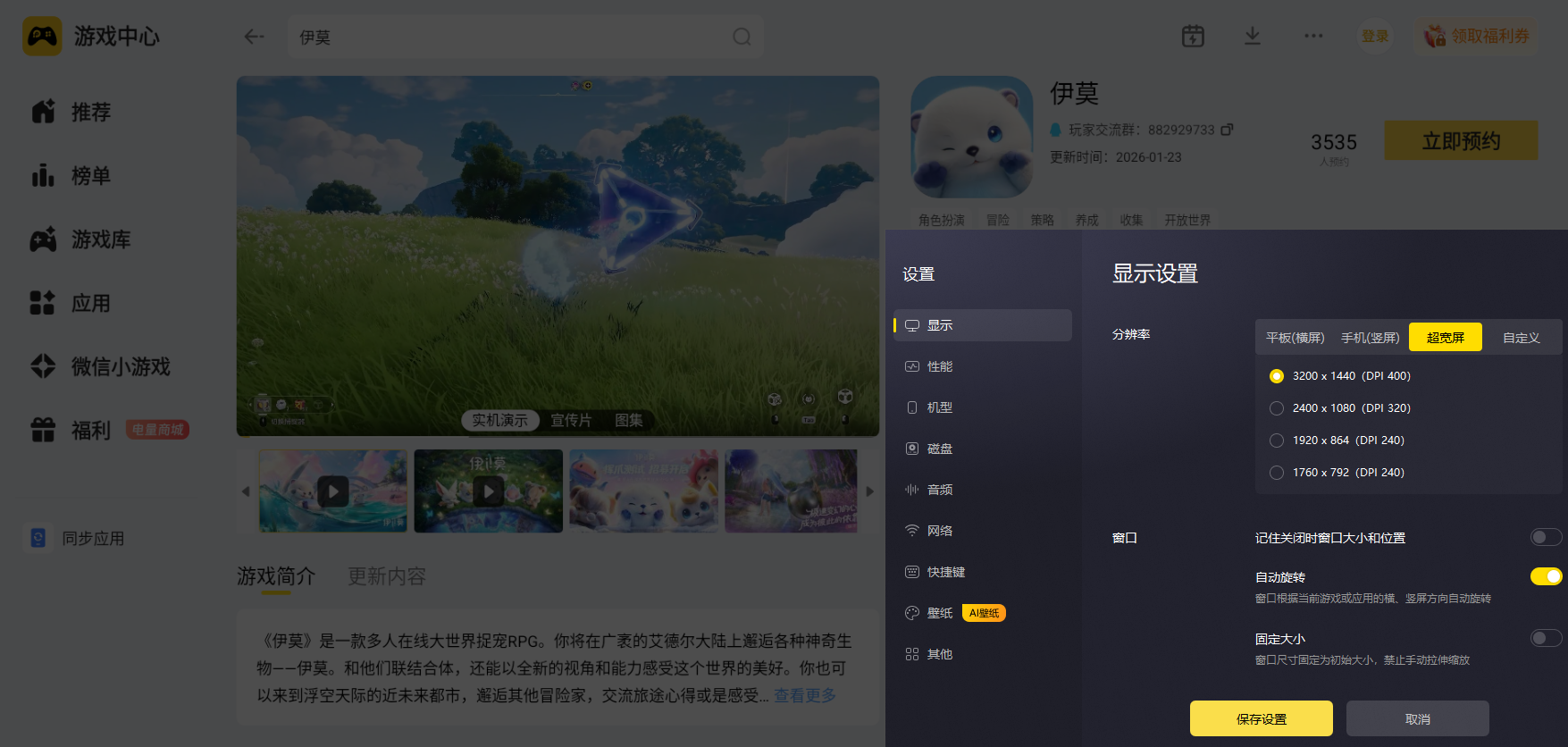Open the third screenshot thumbnail
Screen dimensions: 1568x747
(x=644, y=491)
